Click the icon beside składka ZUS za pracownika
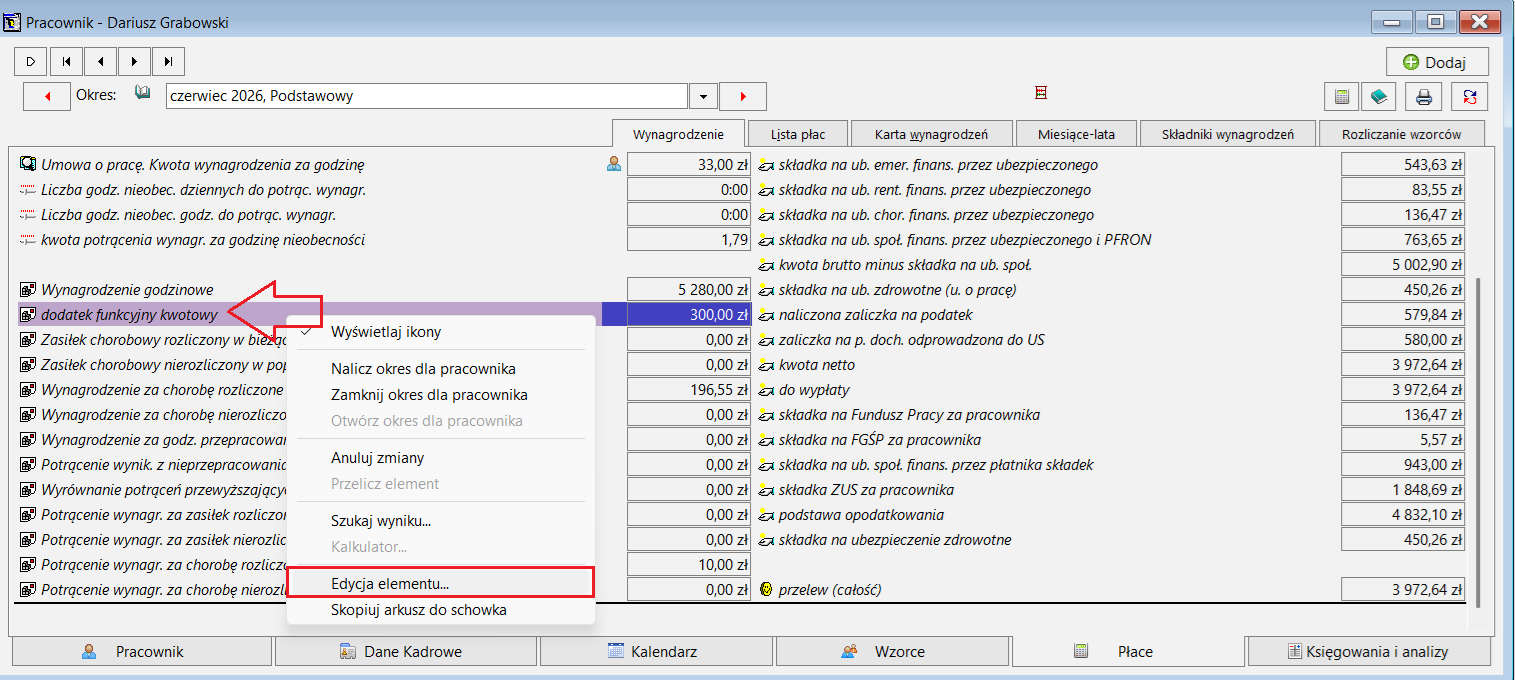The width and height of the screenshot is (1515, 680). (x=768, y=490)
